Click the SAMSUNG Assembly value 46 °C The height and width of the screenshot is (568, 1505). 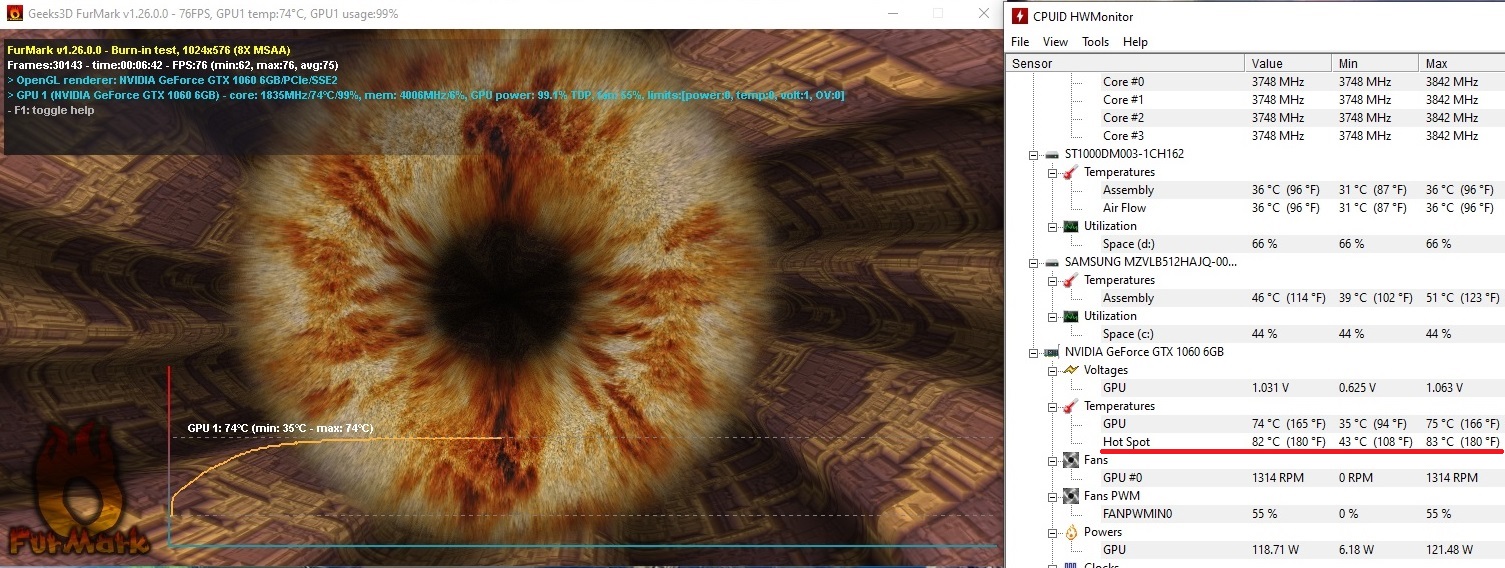tap(1289, 298)
